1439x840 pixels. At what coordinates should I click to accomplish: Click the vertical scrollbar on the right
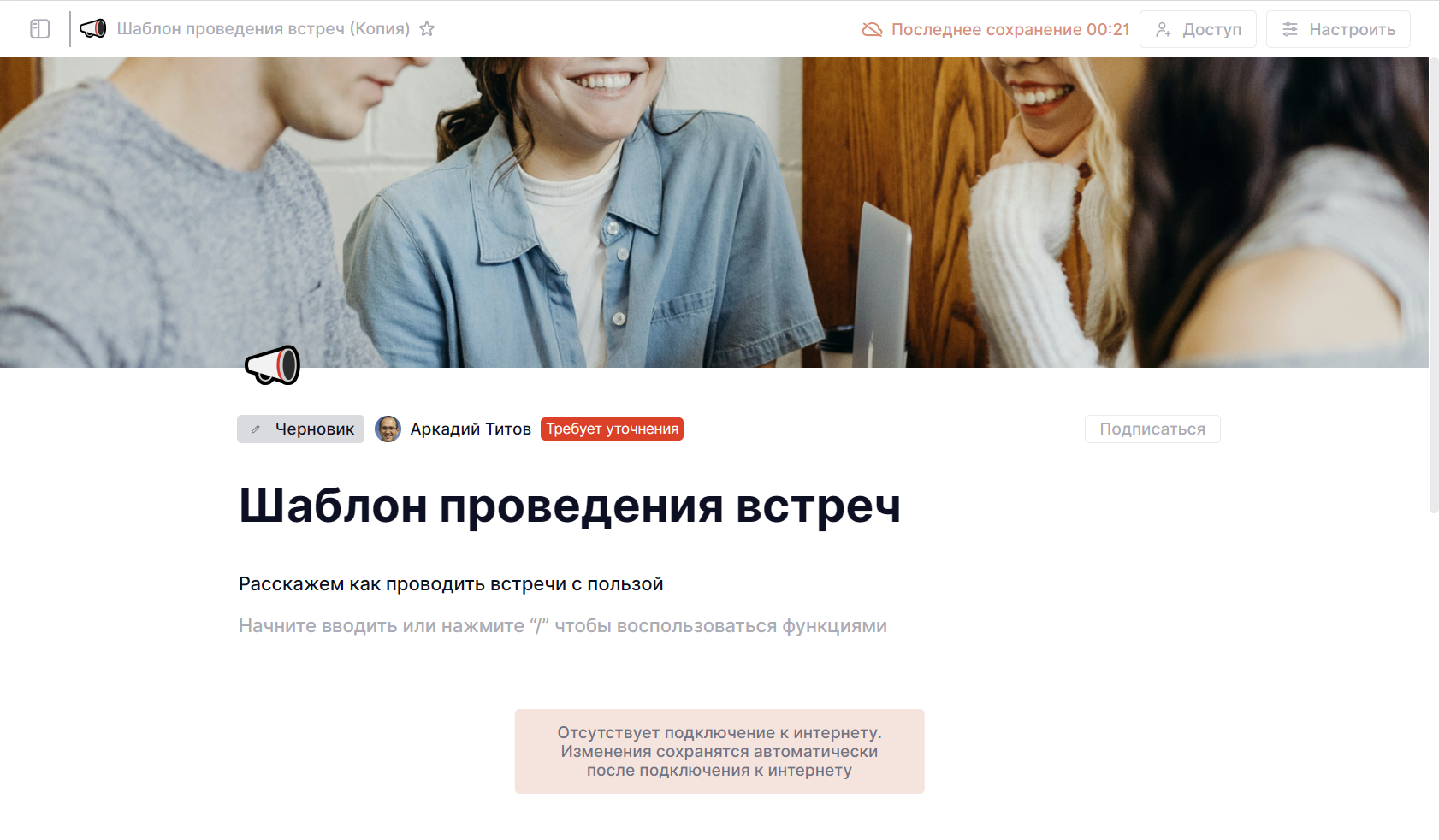1434,285
